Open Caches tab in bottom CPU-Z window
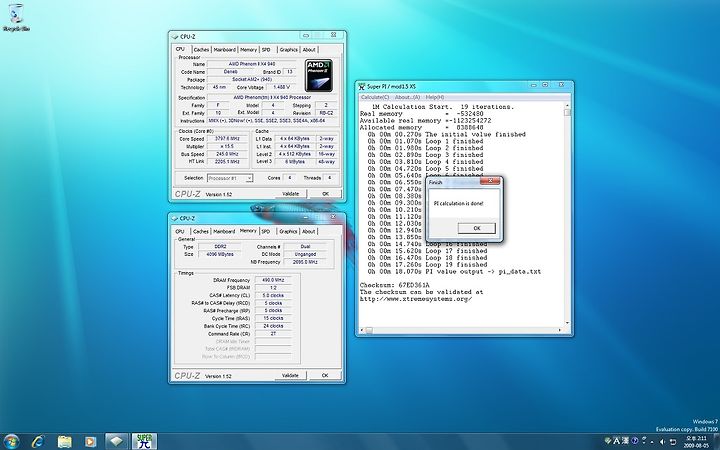This screenshot has width=720, height=450. click(201, 231)
